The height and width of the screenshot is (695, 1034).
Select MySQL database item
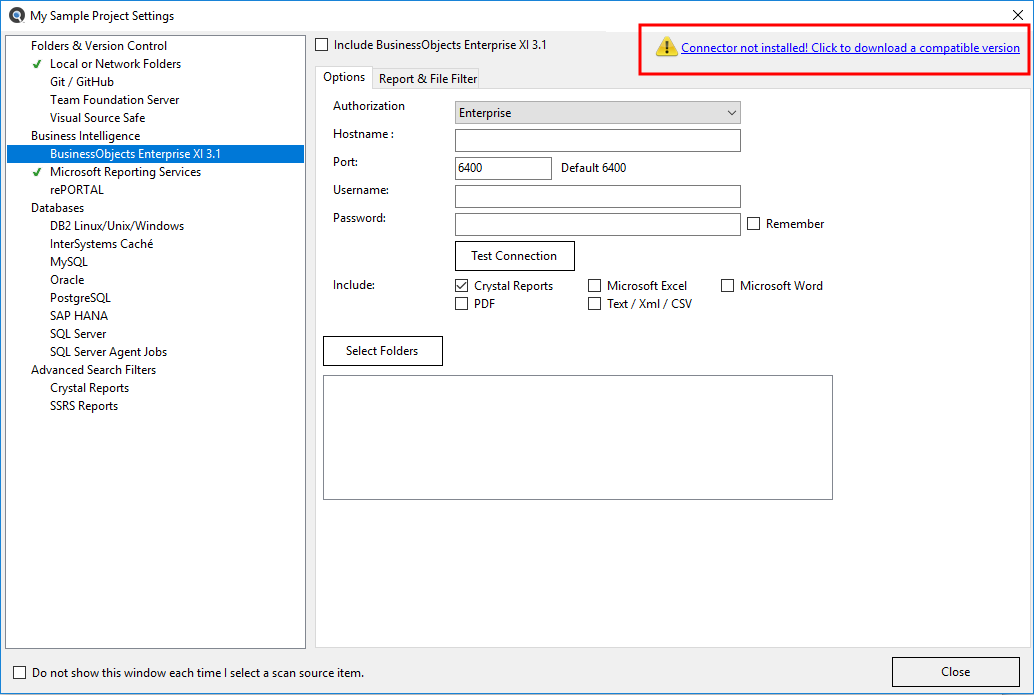[x=69, y=262]
